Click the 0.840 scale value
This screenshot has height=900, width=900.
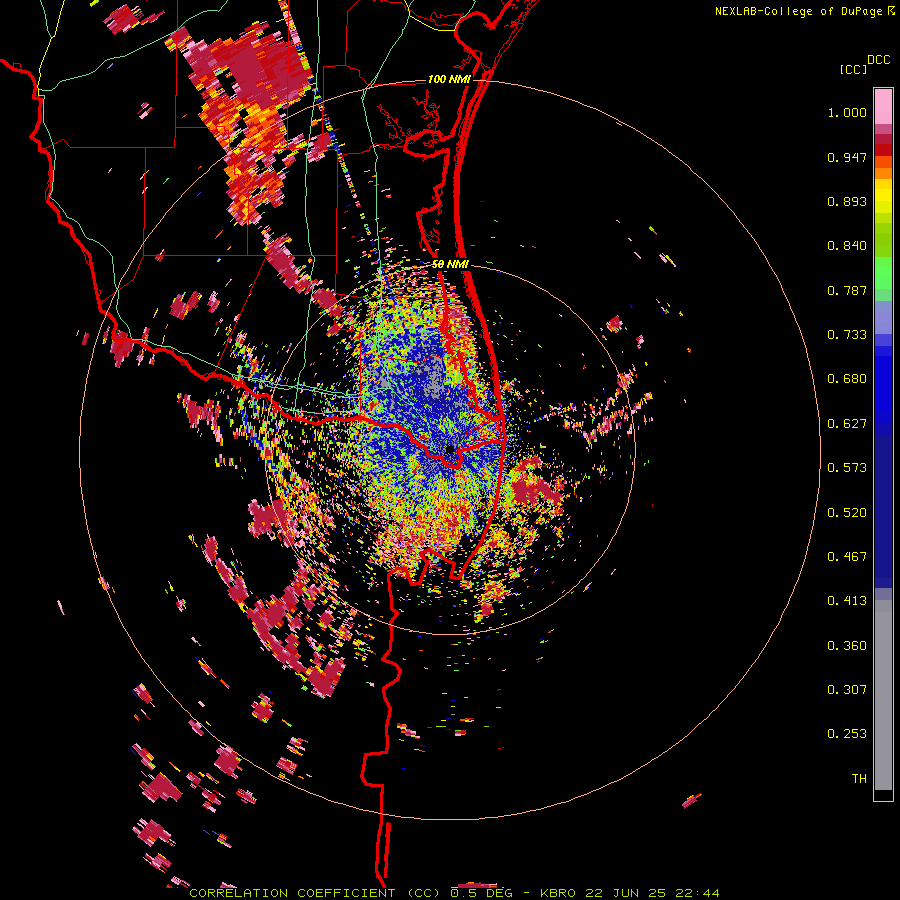[x=847, y=246]
